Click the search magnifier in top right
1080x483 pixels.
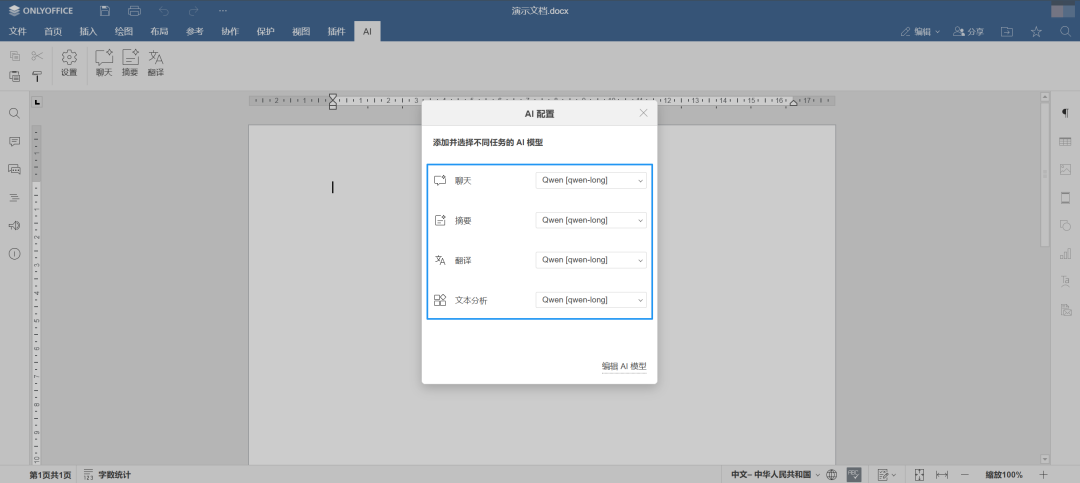click(x=1065, y=31)
